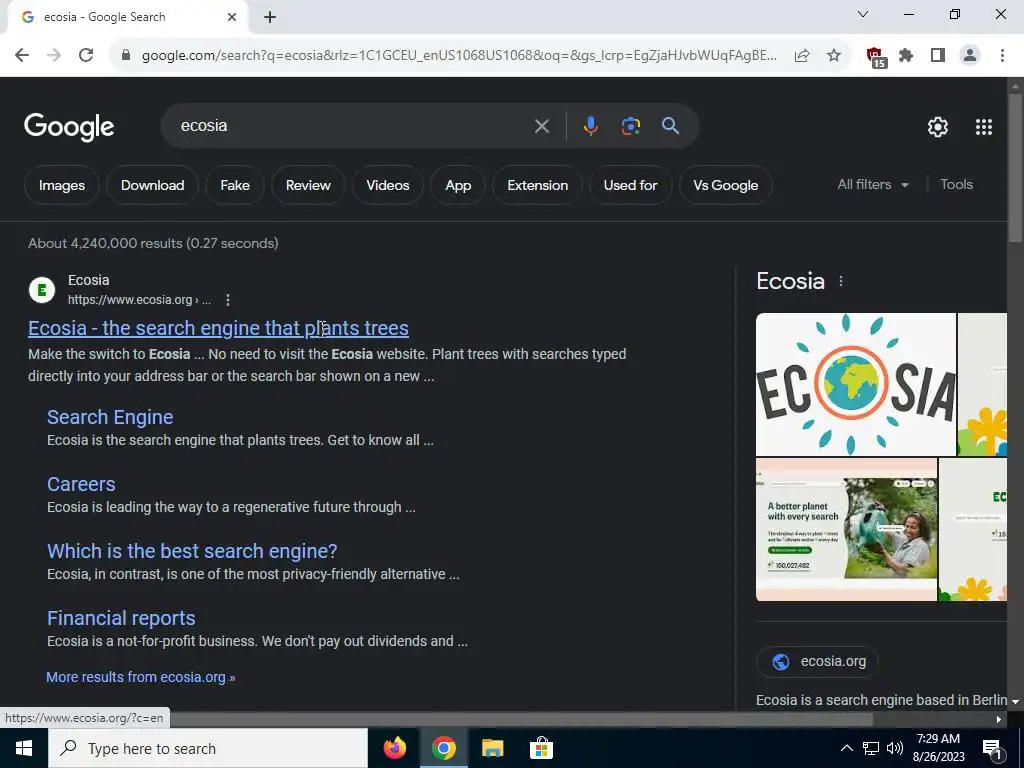This screenshot has height=768, width=1024.
Task: Click the horizontal scrollbar right arrow
Action: coord(999,720)
